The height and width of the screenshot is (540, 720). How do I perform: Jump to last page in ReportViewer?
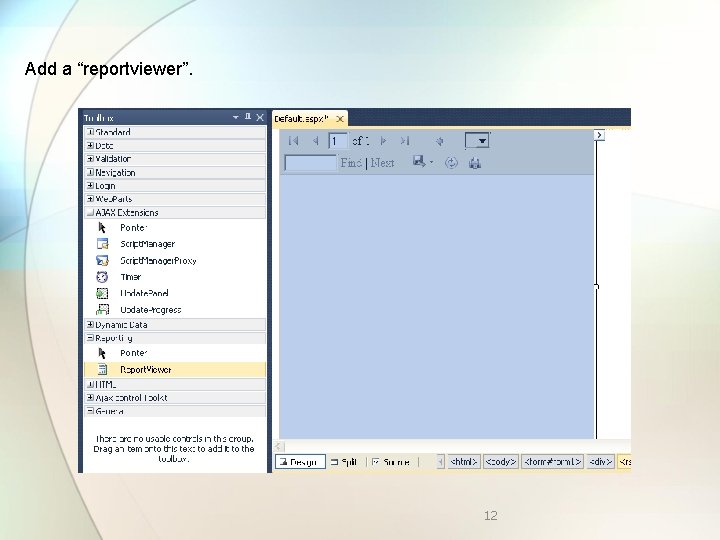(405, 141)
